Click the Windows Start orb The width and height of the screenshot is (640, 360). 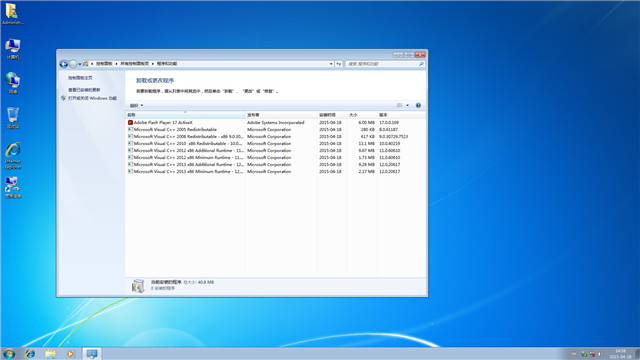point(9,354)
